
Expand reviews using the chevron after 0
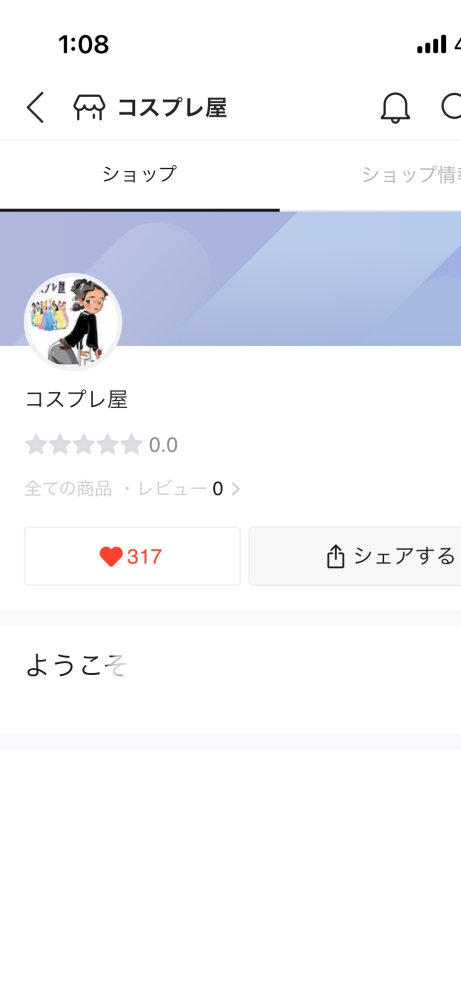[x=236, y=489]
